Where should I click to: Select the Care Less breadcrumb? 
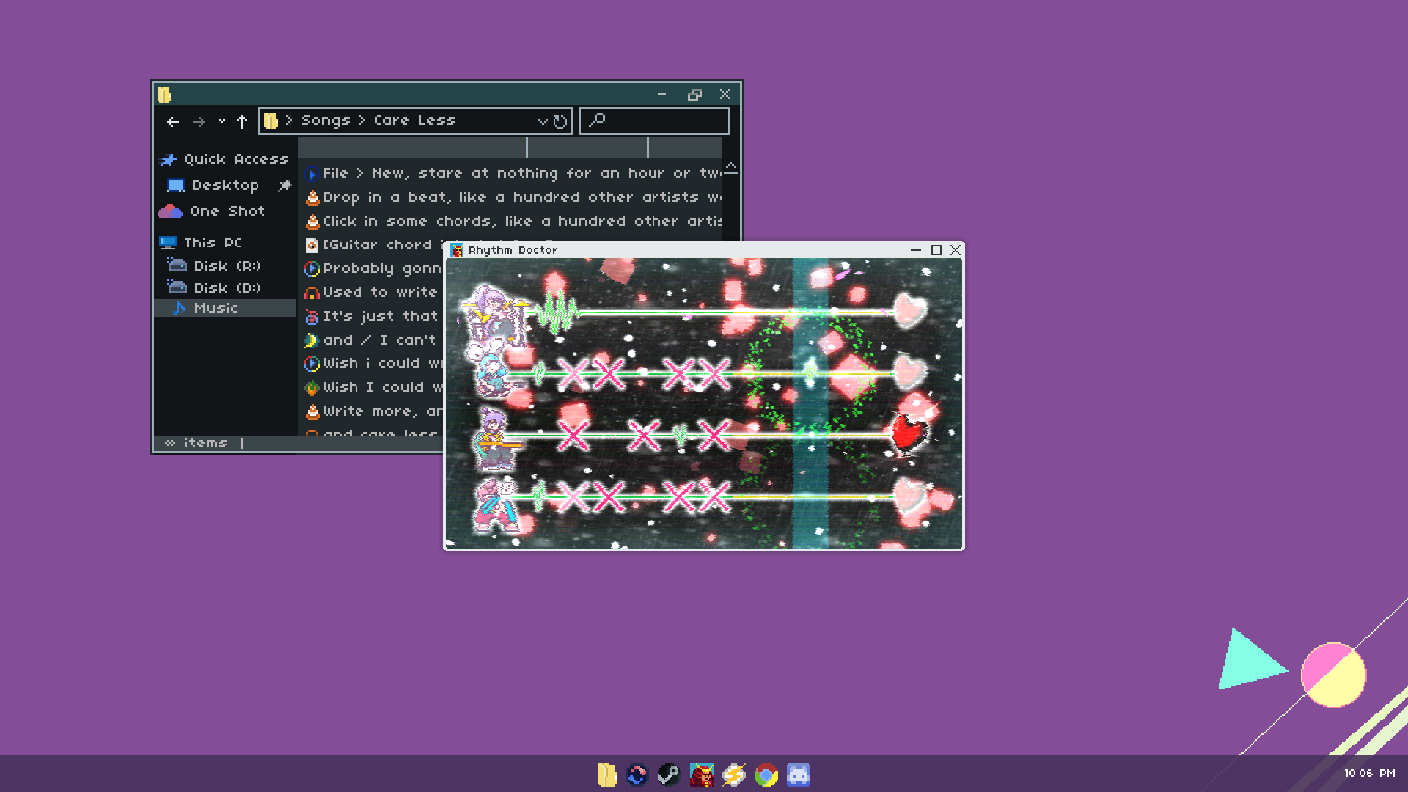tap(414, 120)
